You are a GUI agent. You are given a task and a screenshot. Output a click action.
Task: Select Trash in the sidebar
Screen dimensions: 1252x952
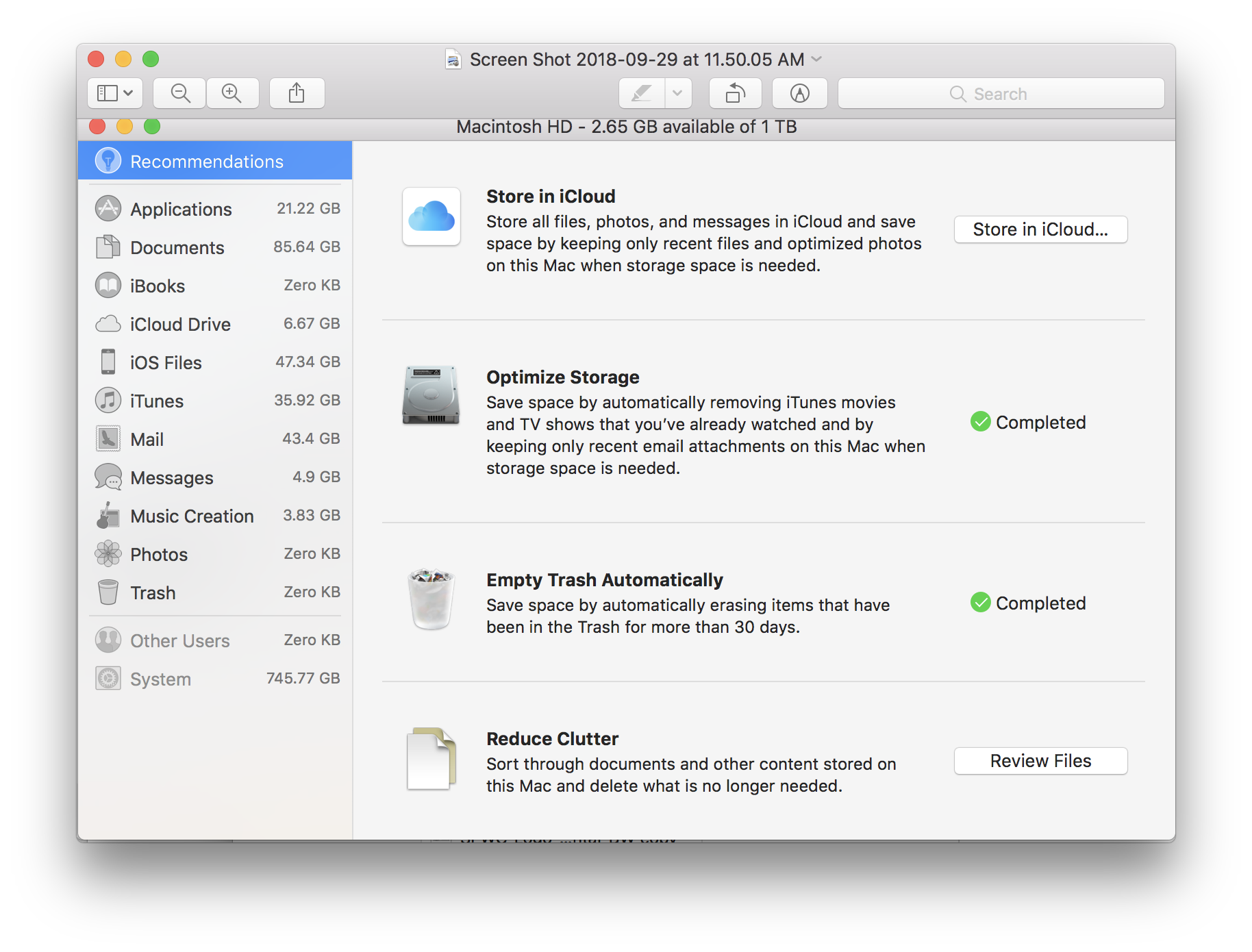tap(215, 592)
